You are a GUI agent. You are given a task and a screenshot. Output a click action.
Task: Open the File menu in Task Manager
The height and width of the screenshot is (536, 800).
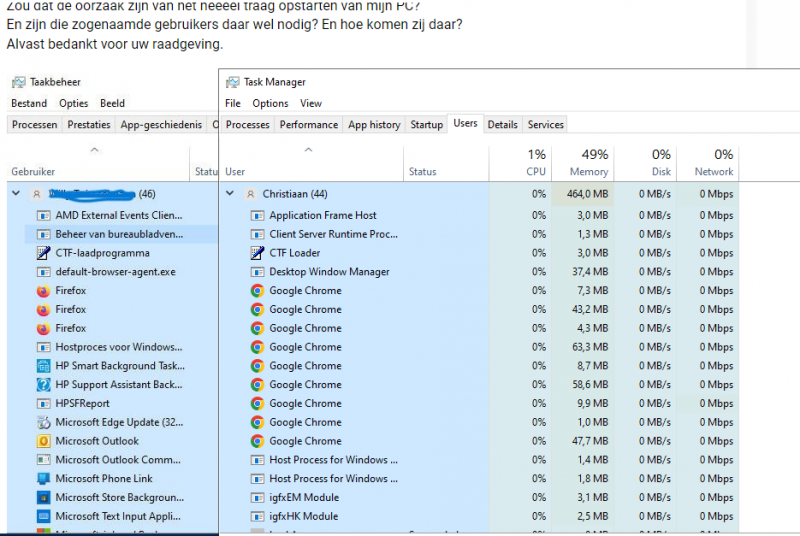233,103
